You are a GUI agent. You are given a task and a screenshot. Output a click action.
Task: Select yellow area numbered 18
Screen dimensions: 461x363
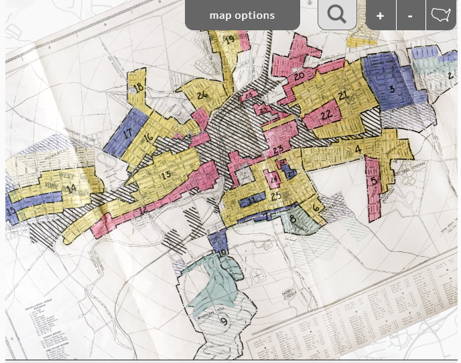point(139,87)
